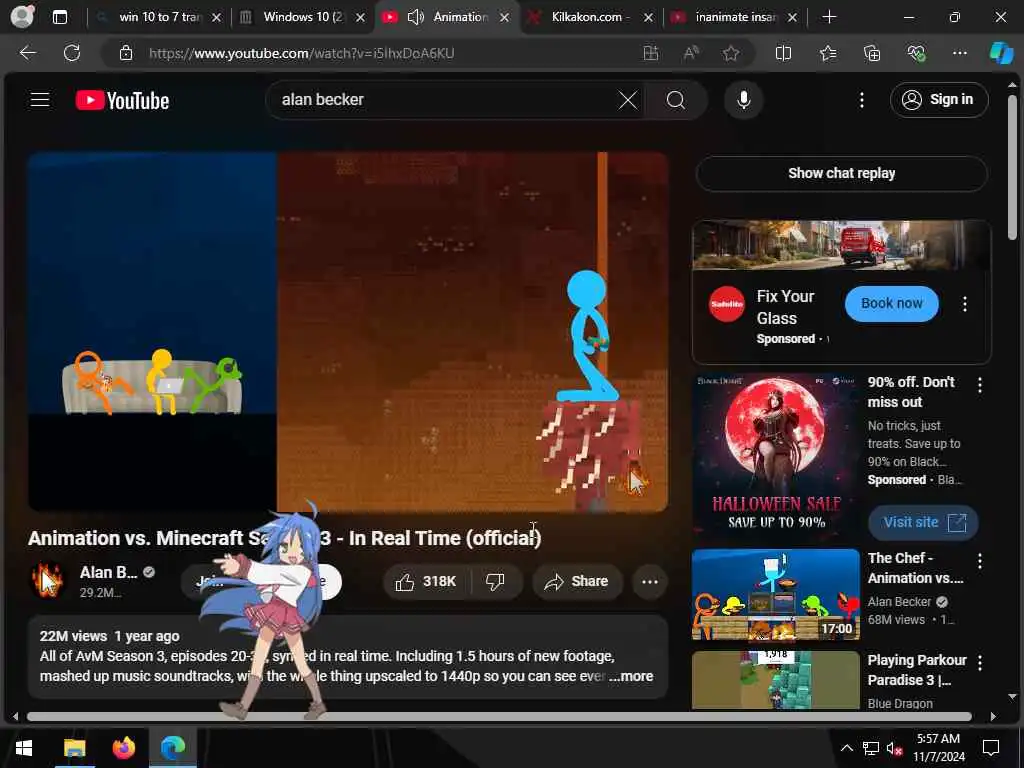Open Windows Start menu

[x=24, y=748]
